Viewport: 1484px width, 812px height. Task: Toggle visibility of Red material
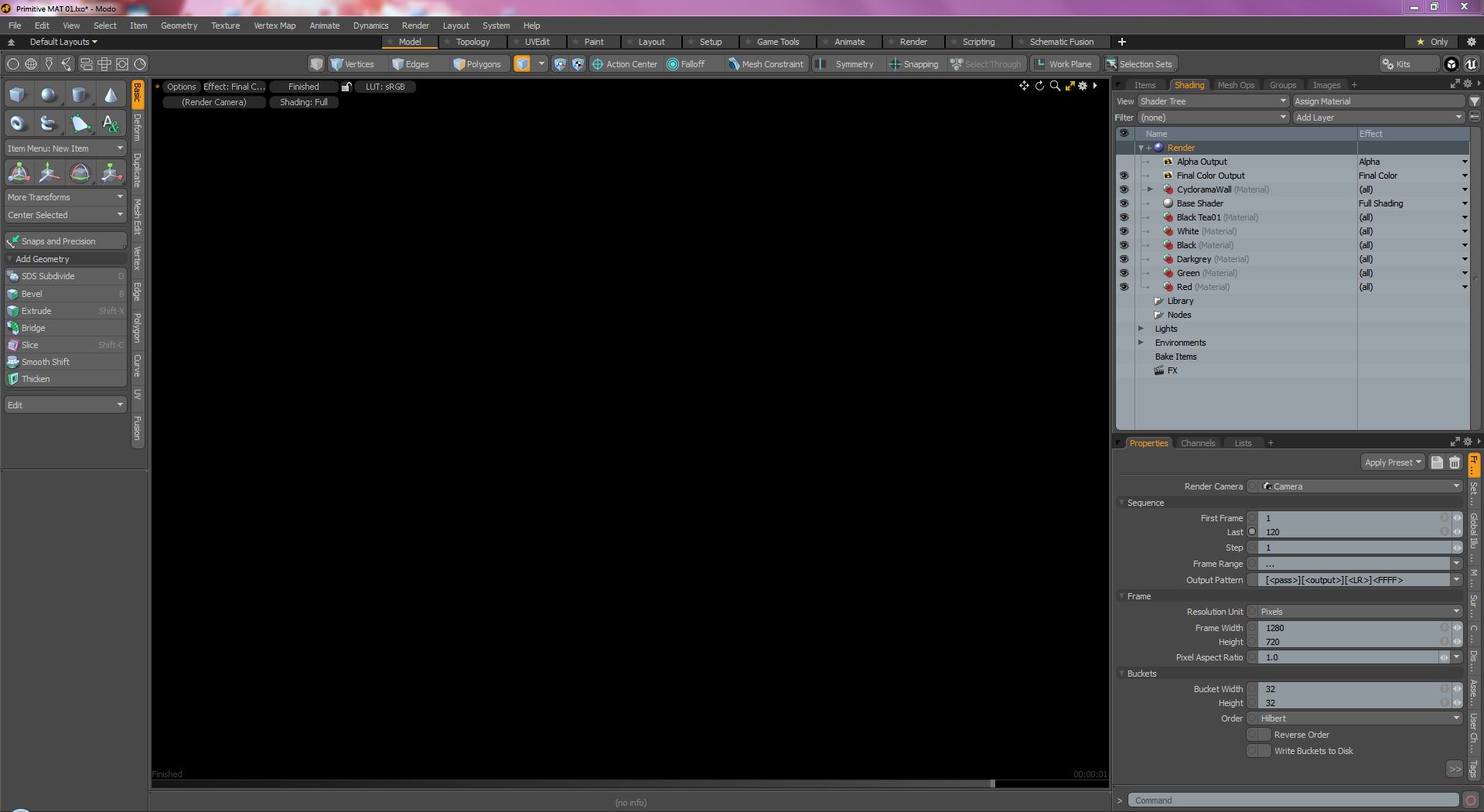1124,287
